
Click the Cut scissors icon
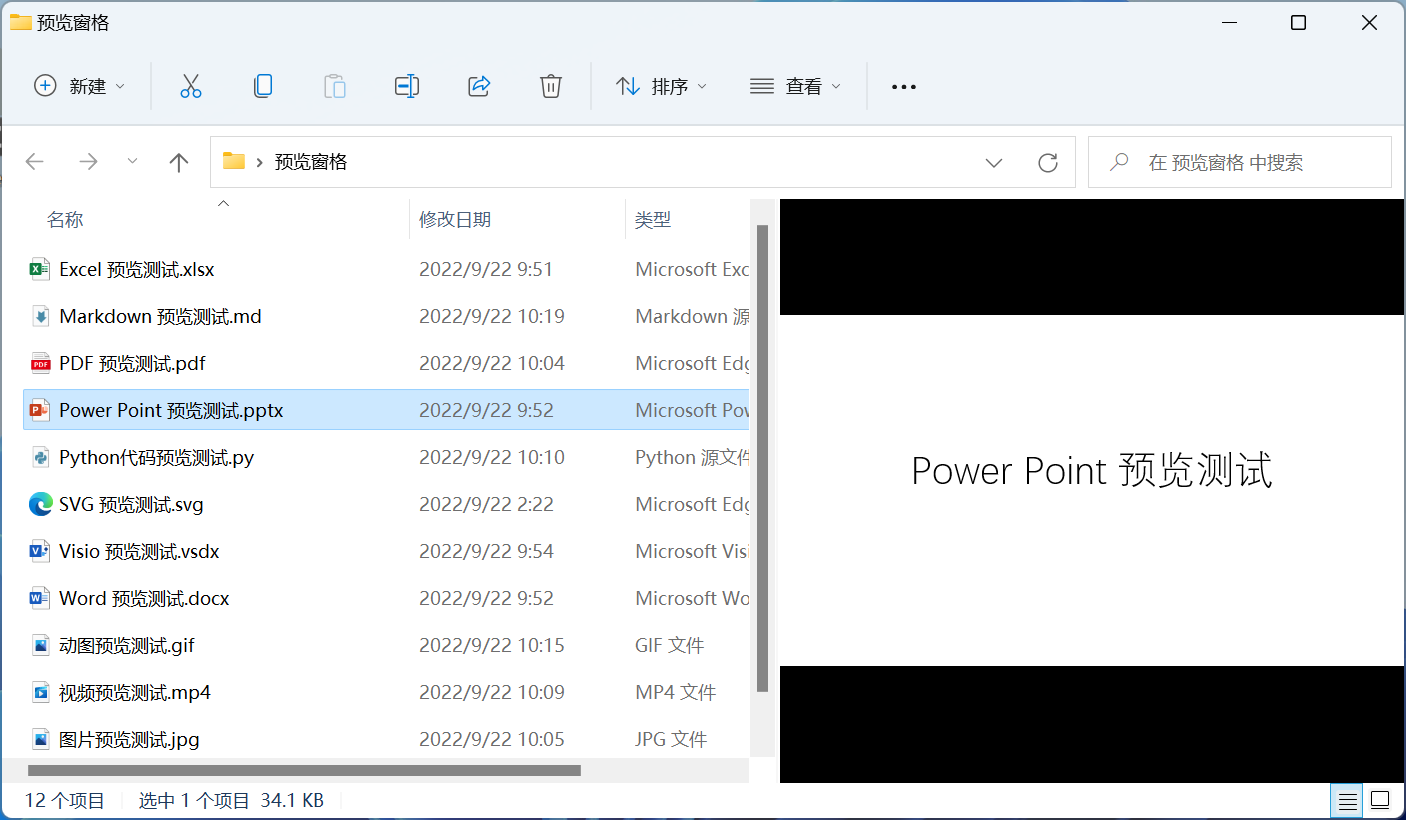(x=191, y=86)
